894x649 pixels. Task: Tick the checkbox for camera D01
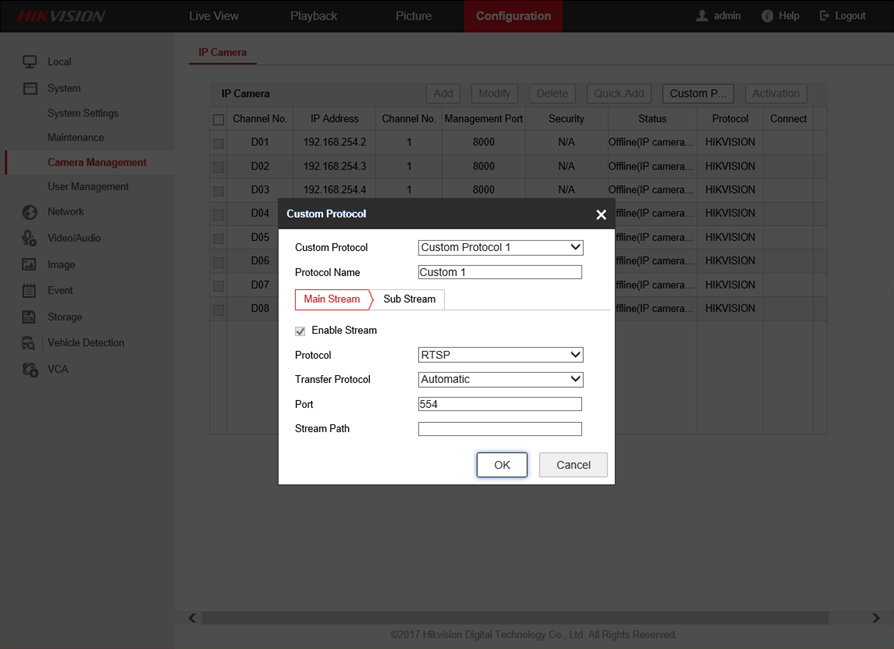coord(218,143)
